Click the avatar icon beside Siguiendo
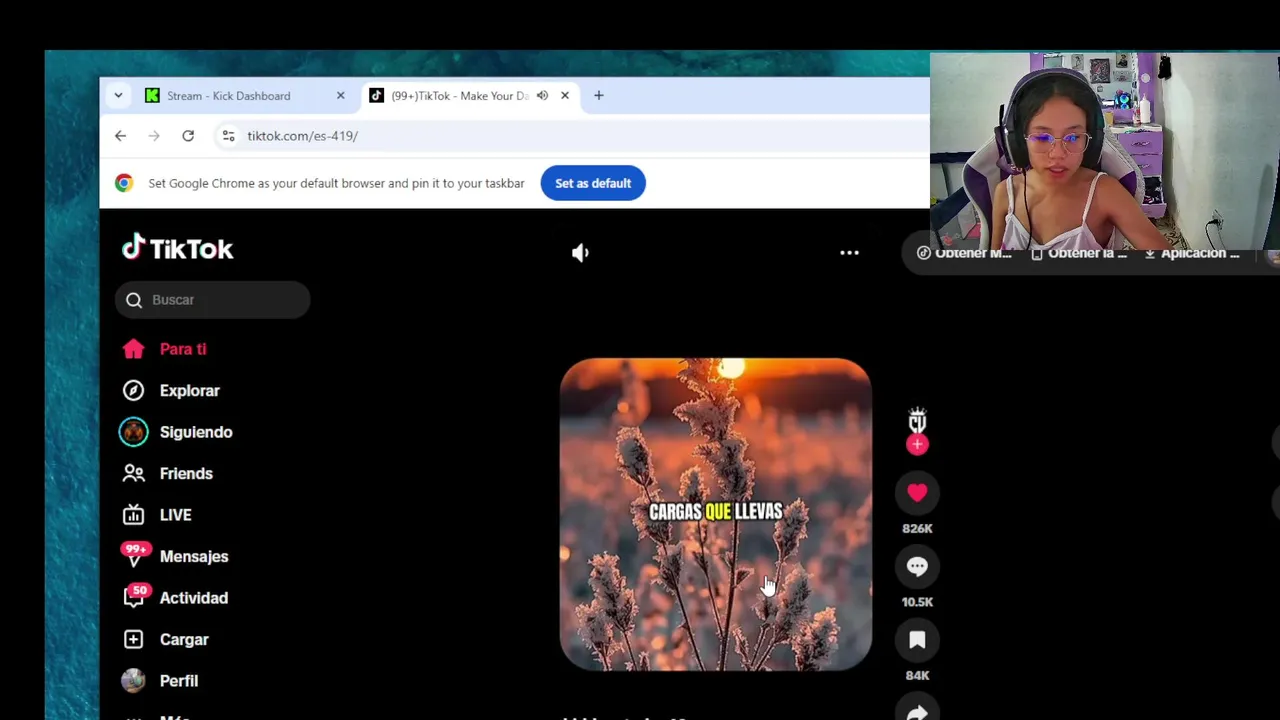The image size is (1280, 720). (x=133, y=432)
